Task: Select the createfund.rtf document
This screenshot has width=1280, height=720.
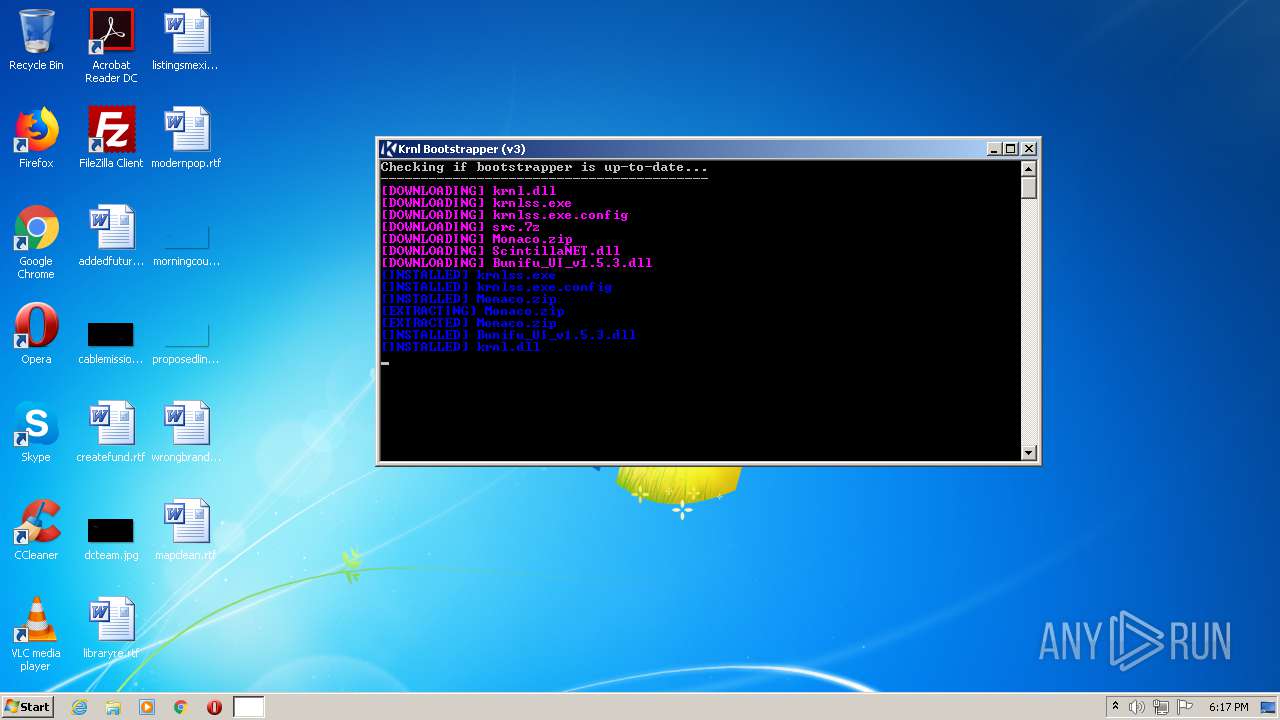Action: point(111,432)
